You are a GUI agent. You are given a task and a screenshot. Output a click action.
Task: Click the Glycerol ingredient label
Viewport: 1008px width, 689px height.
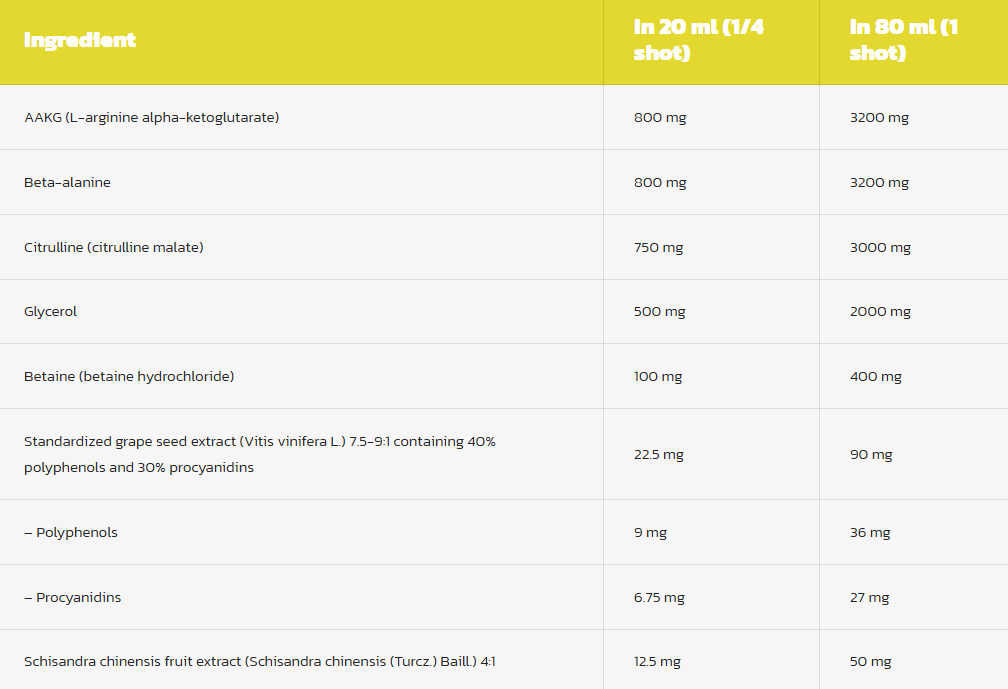50,312
